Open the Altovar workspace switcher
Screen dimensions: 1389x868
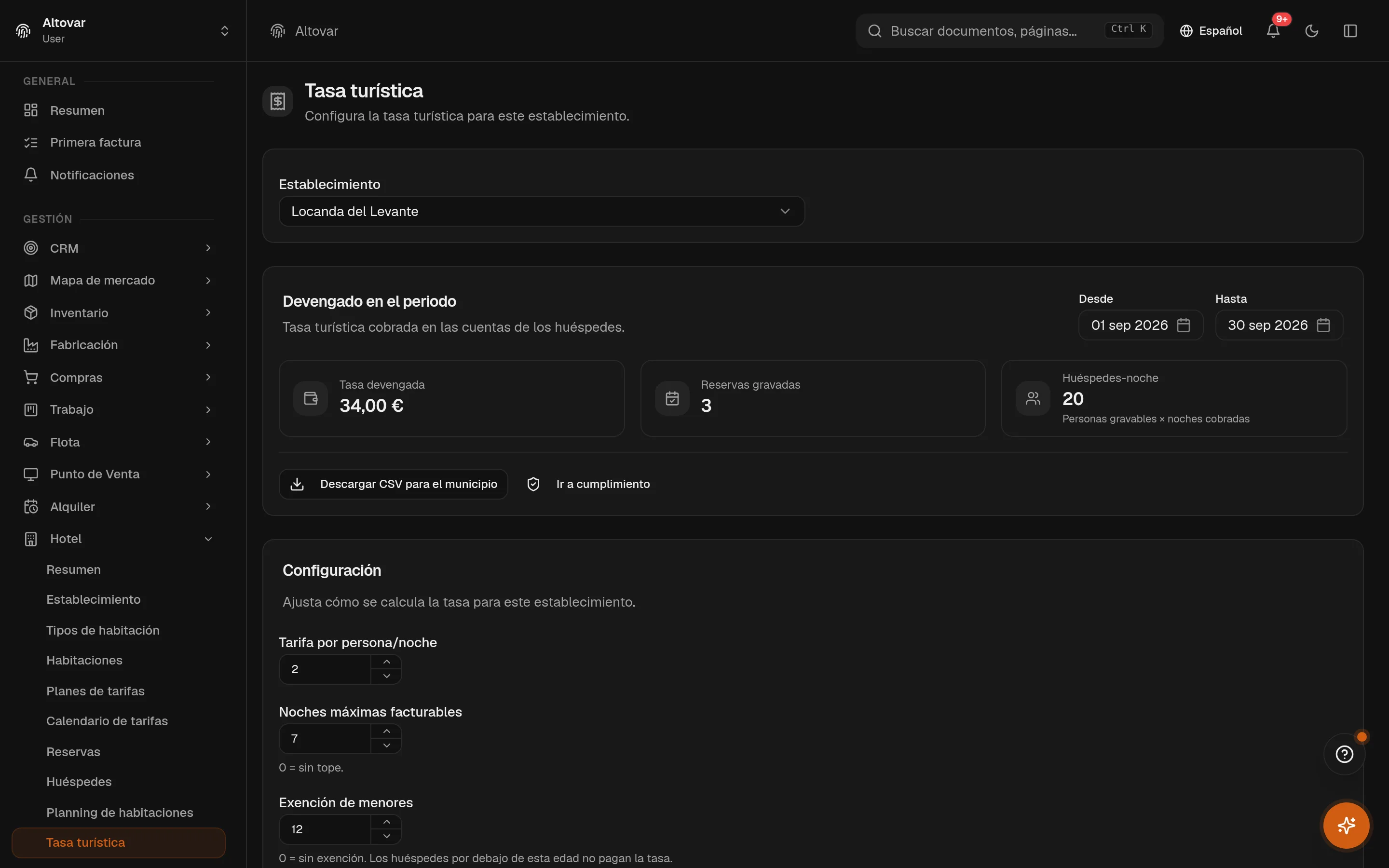(x=123, y=31)
